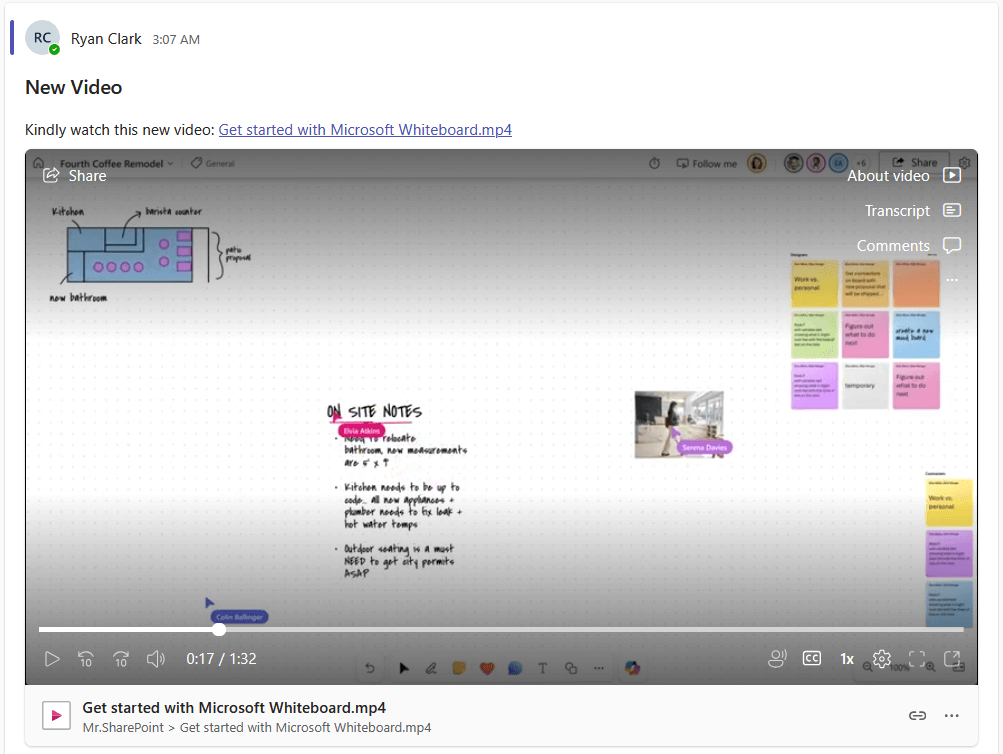The image size is (1003, 754).
Task: Open the video Transcript panel
Action: point(913,210)
